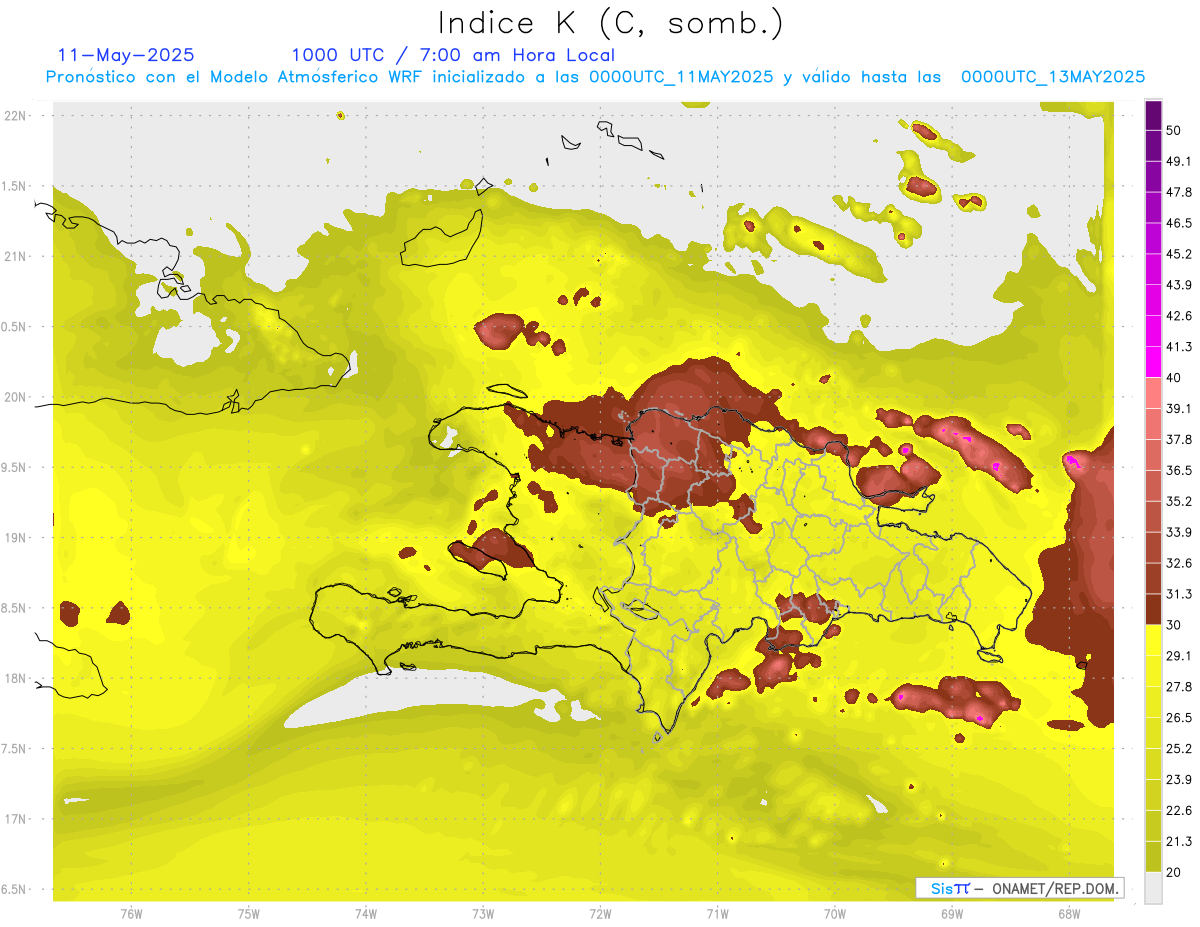Click the colorbar value "35.2"
Viewport: 1200px width, 927px height.
pos(1179,501)
